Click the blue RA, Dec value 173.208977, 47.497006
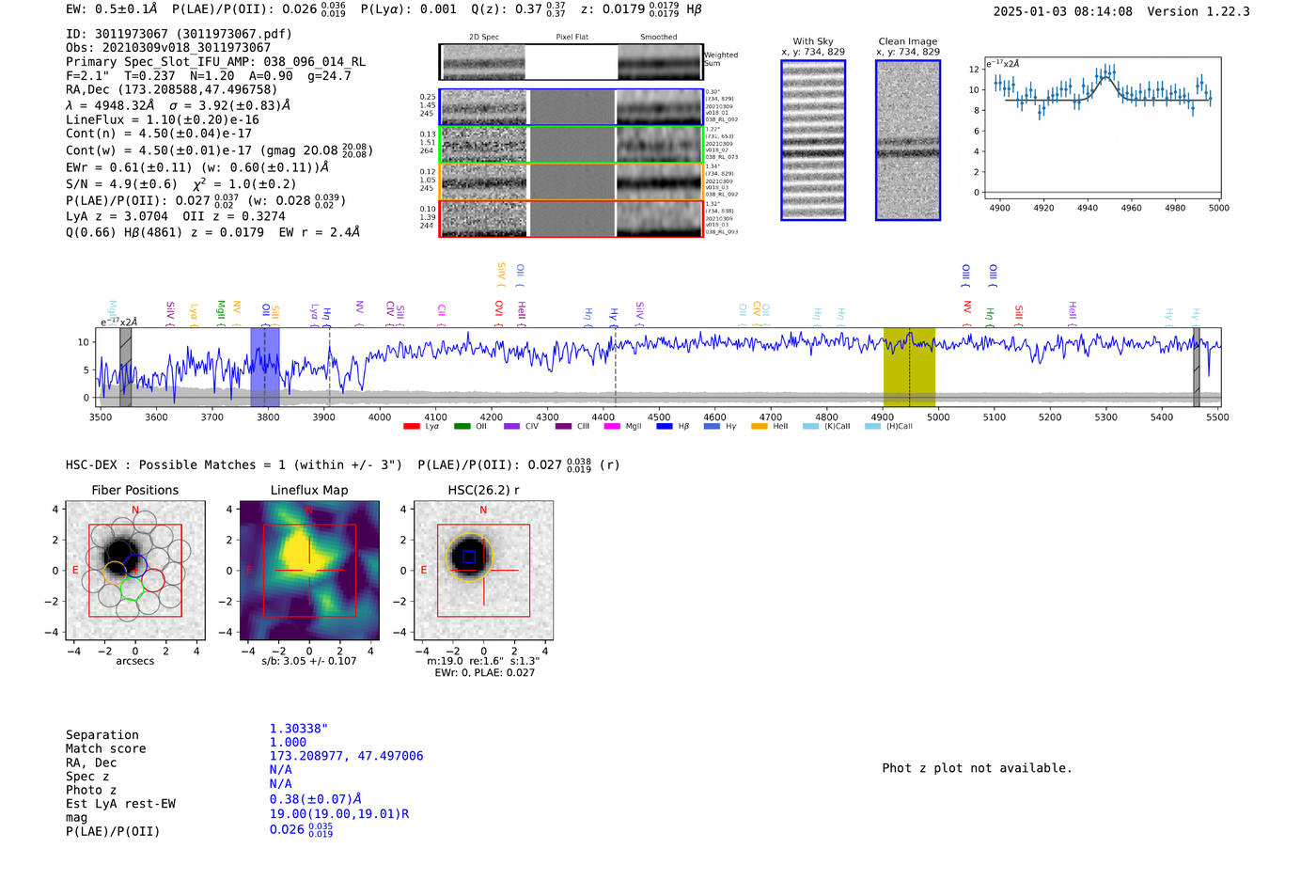Image resolution: width=1316 pixels, height=896 pixels. (346, 756)
